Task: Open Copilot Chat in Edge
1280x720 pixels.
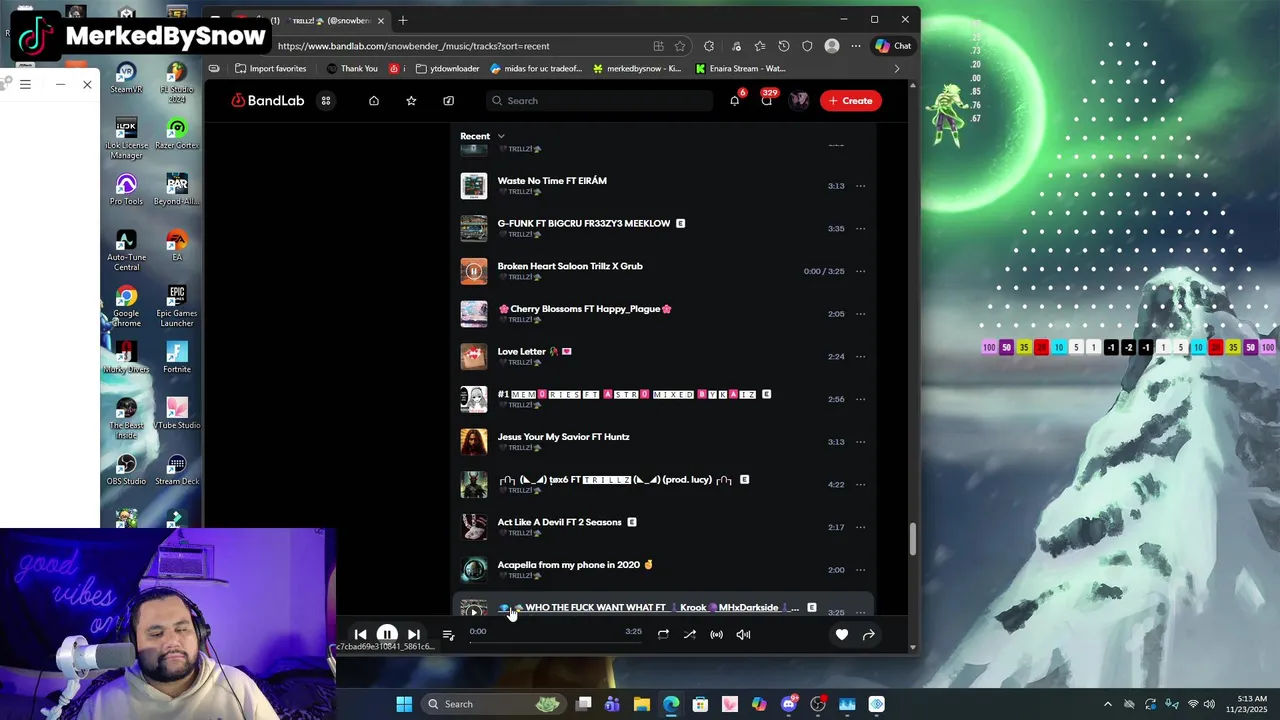Action: point(893,46)
